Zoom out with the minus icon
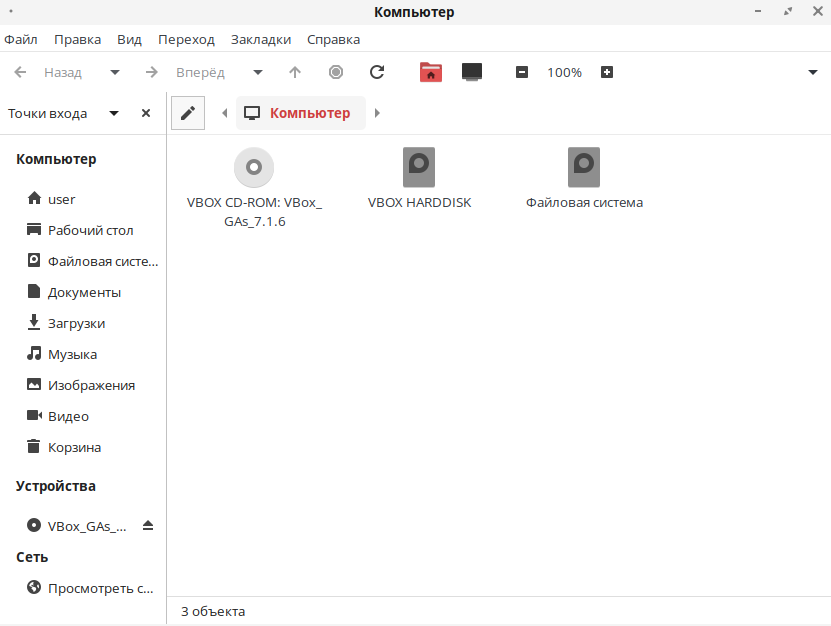The width and height of the screenshot is (831, 626). (x=522, y=72)
